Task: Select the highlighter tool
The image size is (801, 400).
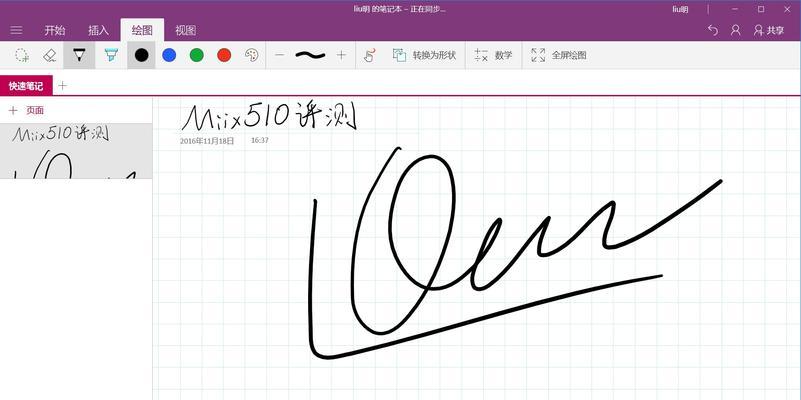Action: click(x=111, y=55)
